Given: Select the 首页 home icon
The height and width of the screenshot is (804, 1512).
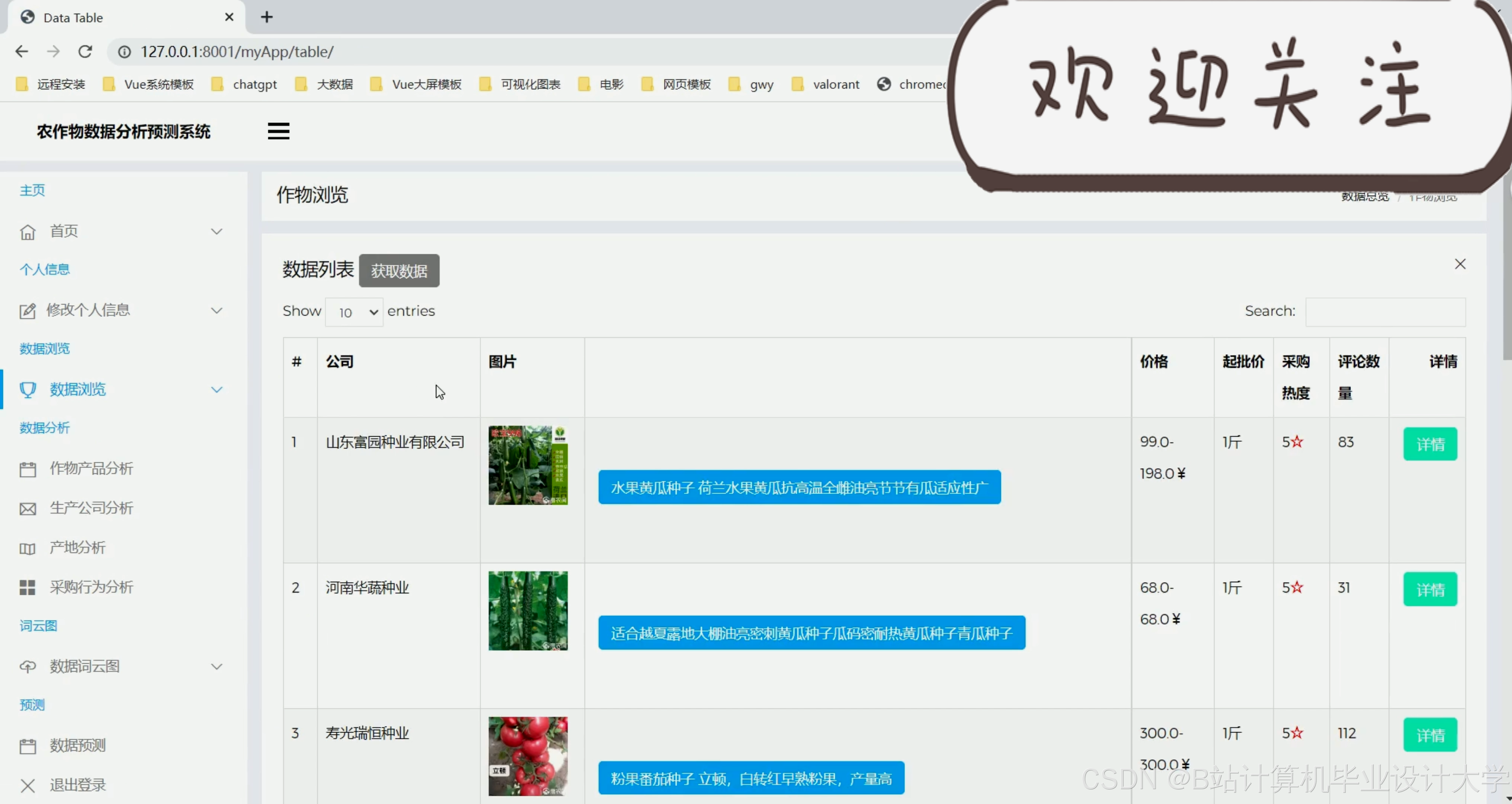Looking at the screenshot, I should tap(28, 232).
